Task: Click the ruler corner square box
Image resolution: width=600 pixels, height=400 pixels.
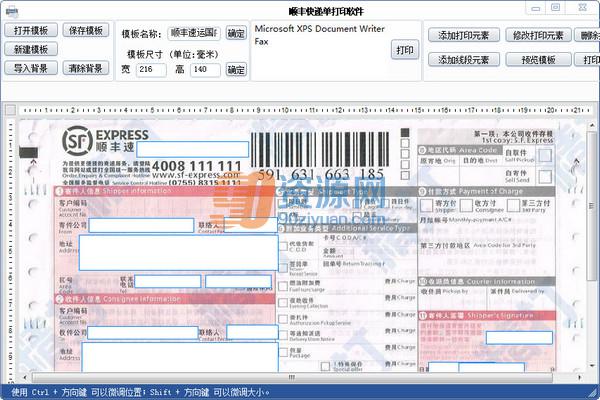Action: (x=10, y=110)
